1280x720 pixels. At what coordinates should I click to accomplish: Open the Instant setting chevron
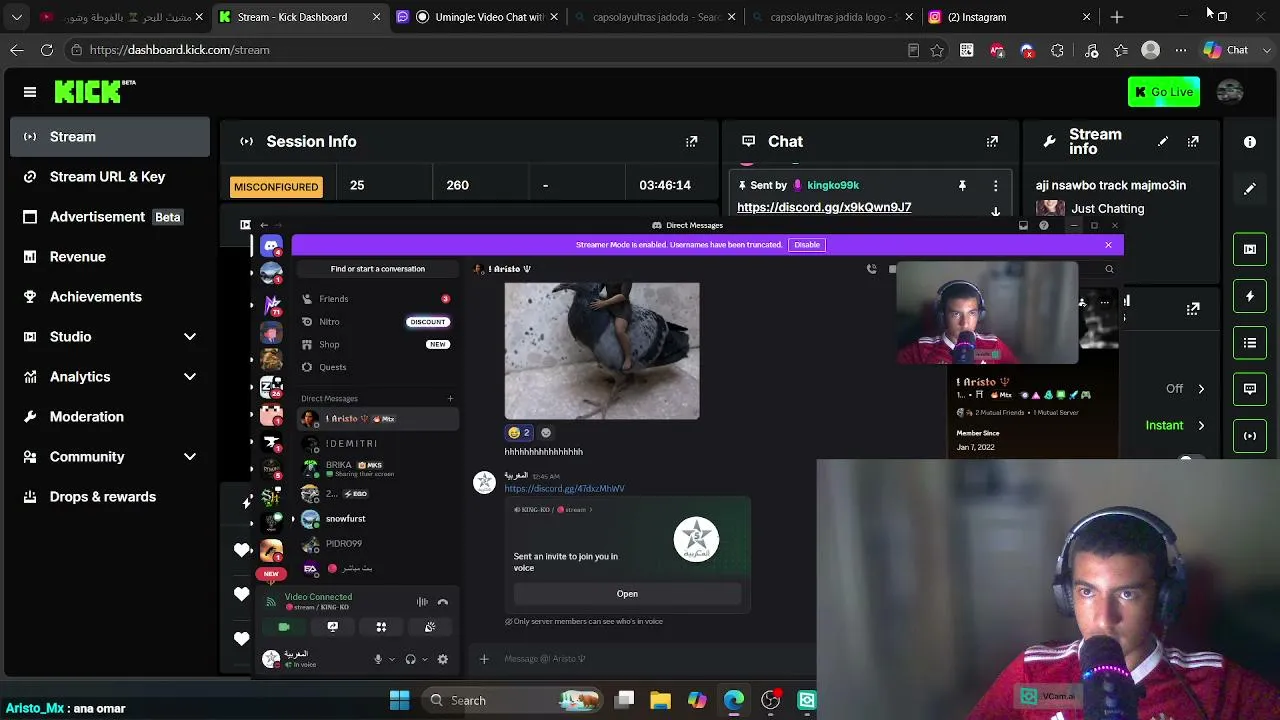pyautogui.click(x=1201, y=426)
